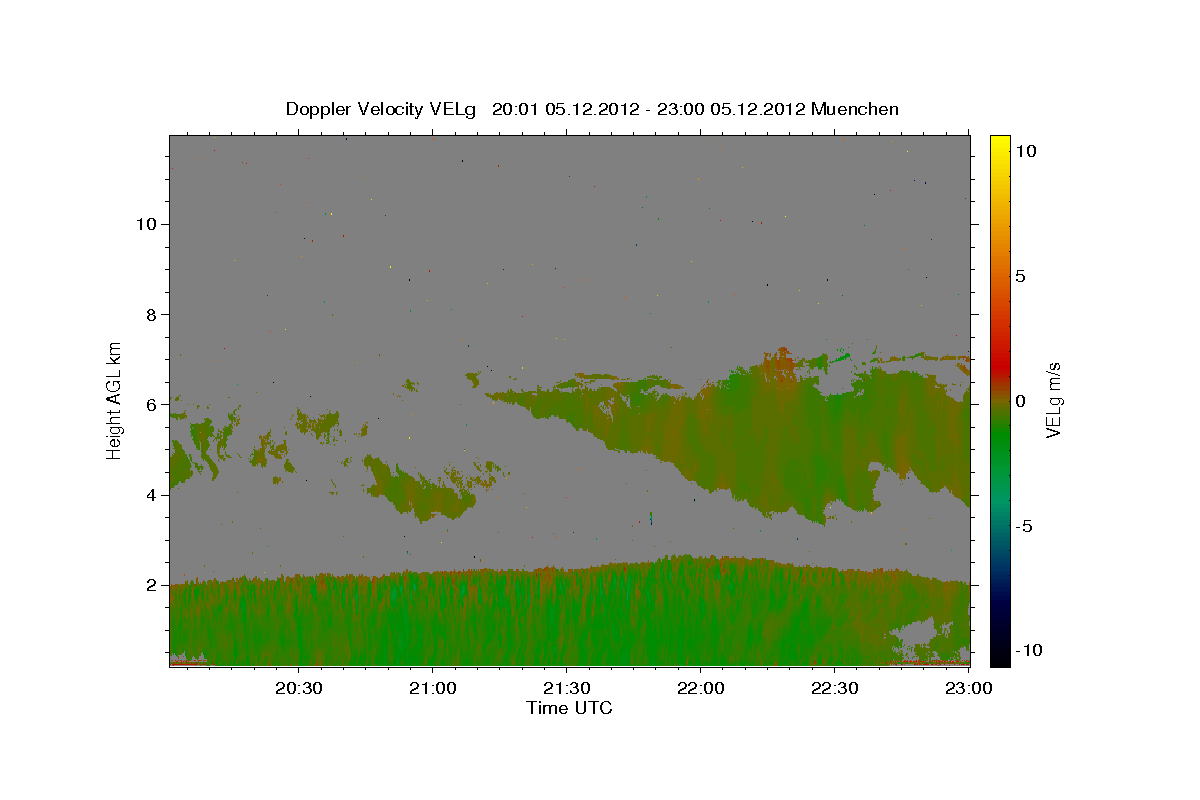Click the colorbar label '0'
1200x800 pixels.
coord(1020,401)
